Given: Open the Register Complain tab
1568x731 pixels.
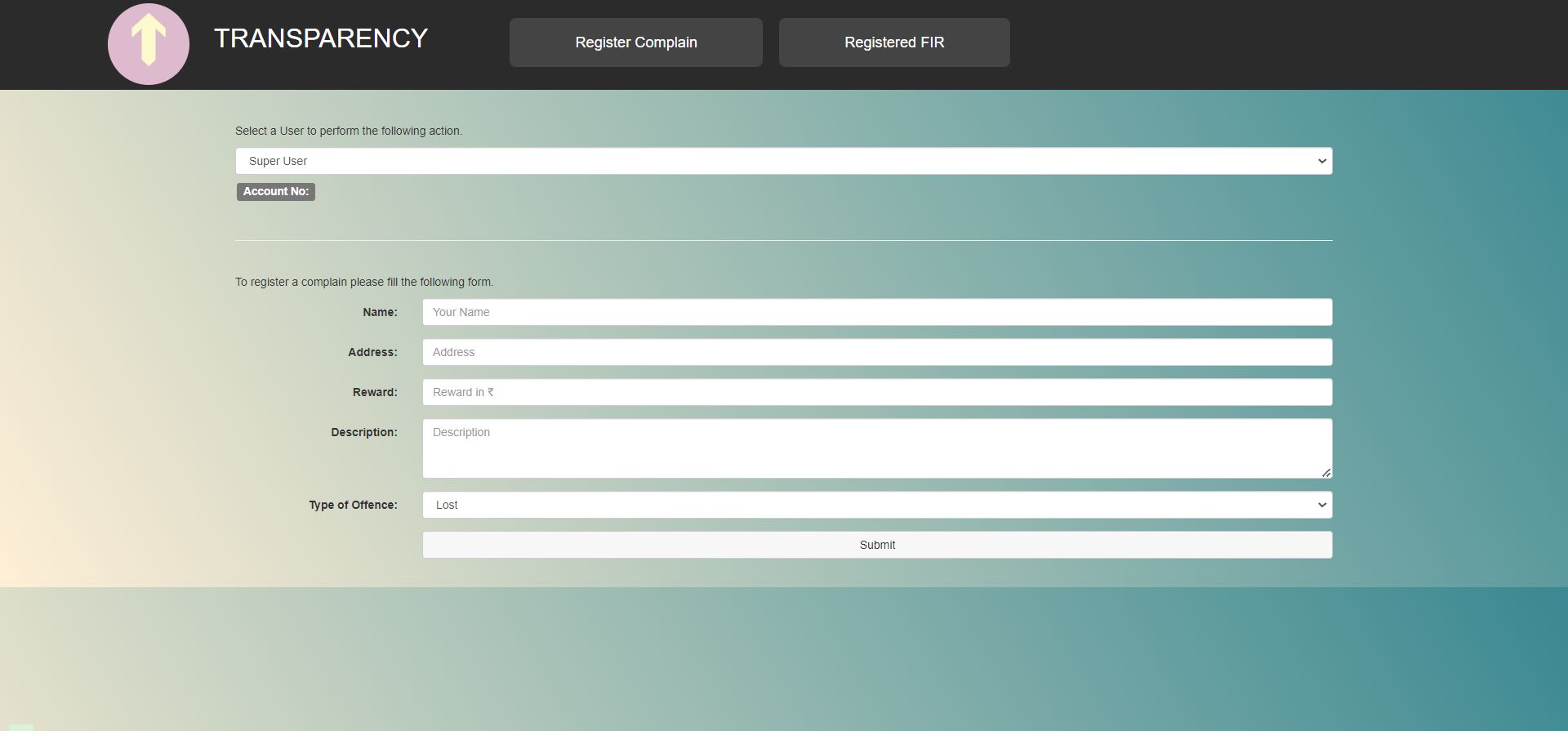Looking at the screenshot, I should 636,42.
